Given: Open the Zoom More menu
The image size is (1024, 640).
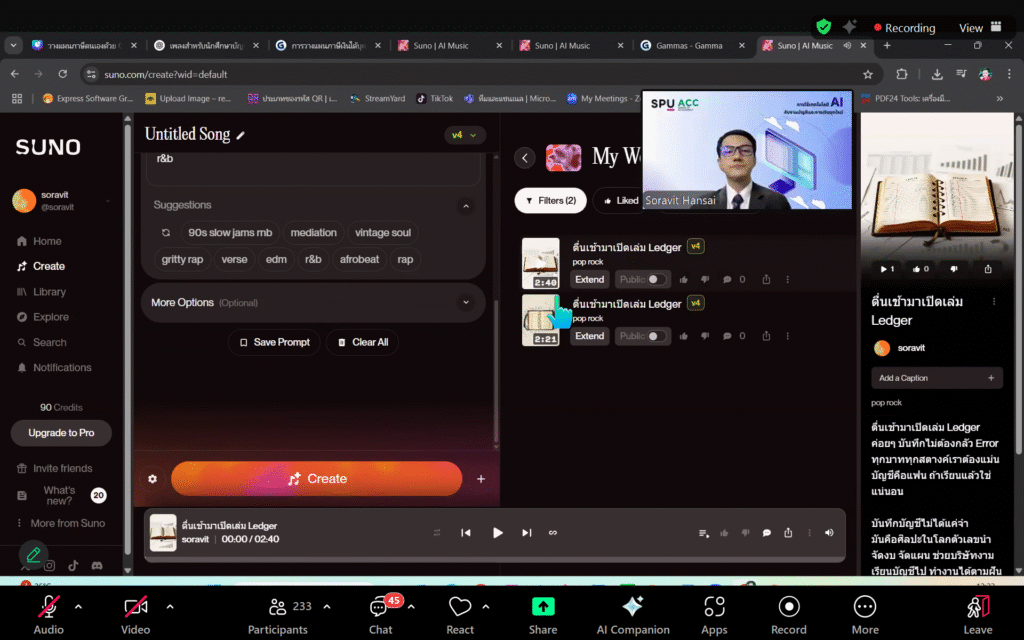Looking at the screenshot, I should [x=865, y=615].
